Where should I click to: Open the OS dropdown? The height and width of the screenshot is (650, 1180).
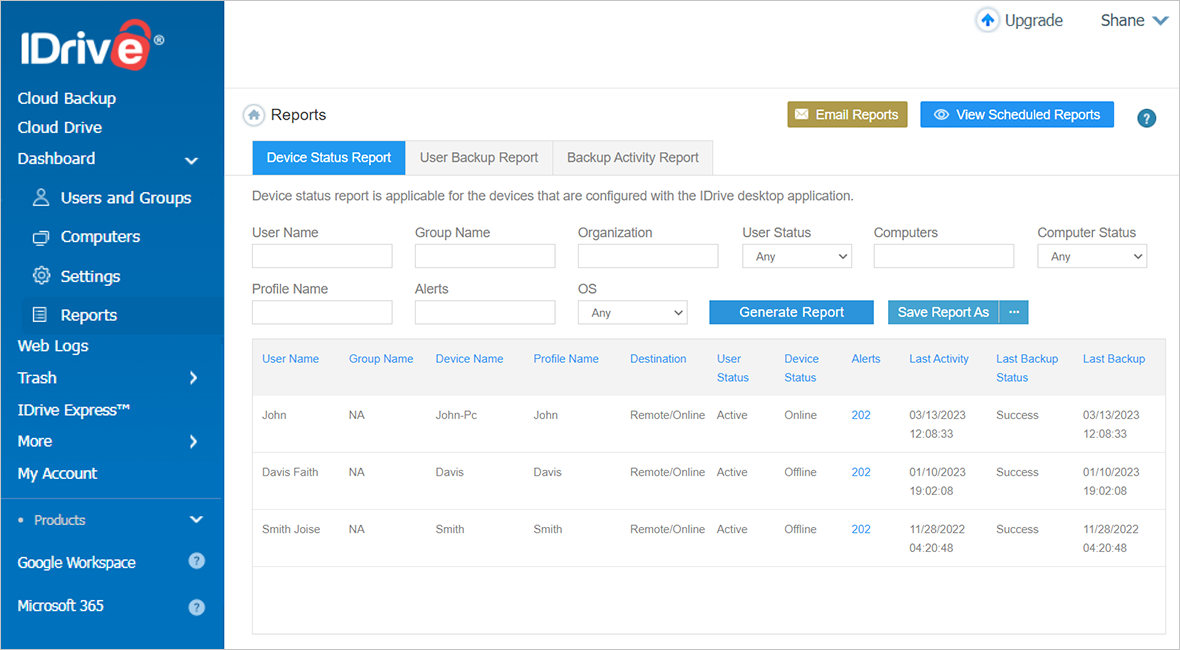click(x=632, y=313)
